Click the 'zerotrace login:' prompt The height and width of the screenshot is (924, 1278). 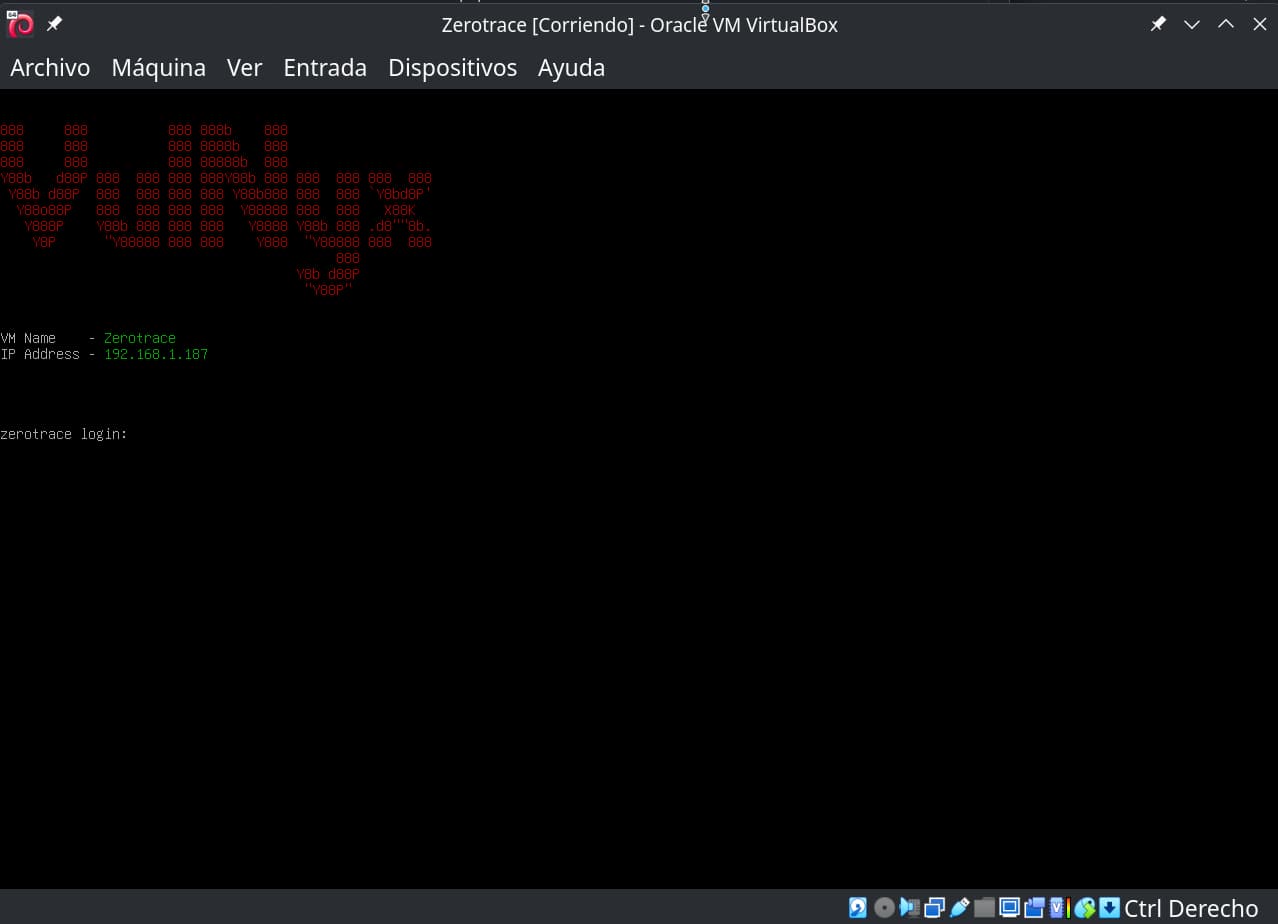(64, 434)
